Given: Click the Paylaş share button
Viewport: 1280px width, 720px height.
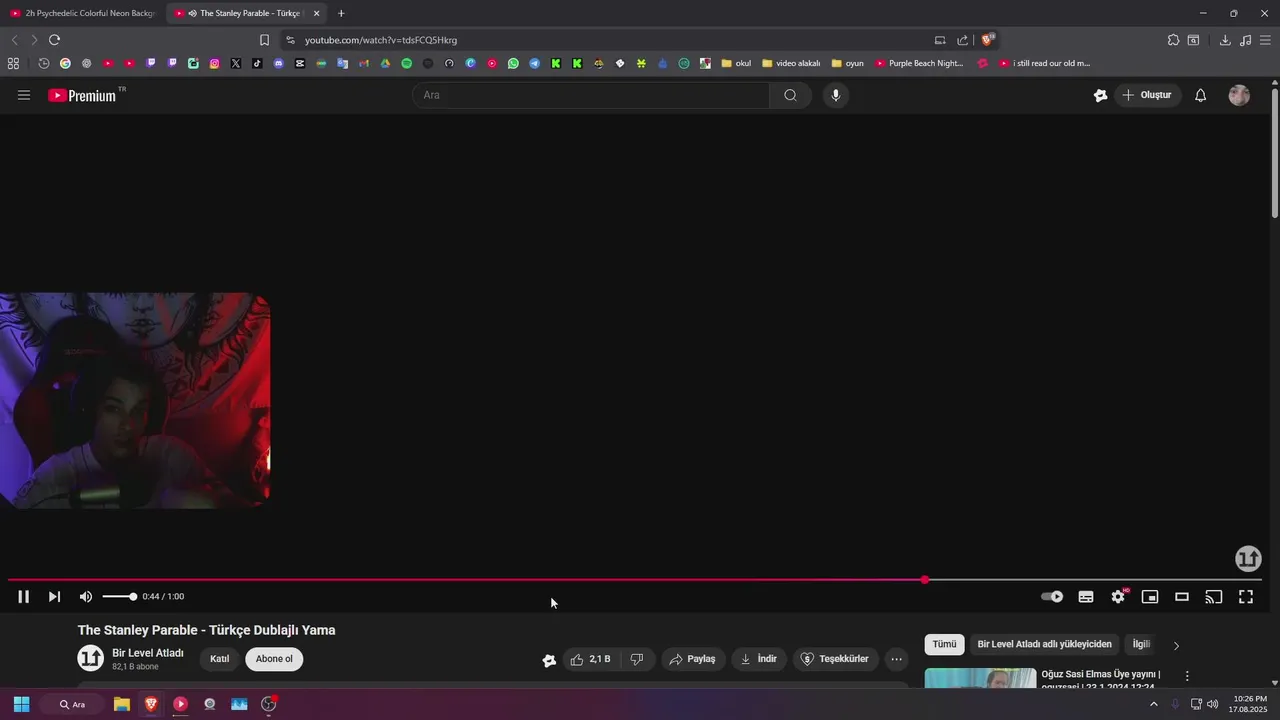Looking at the screenshot, I should coord(693,659).
